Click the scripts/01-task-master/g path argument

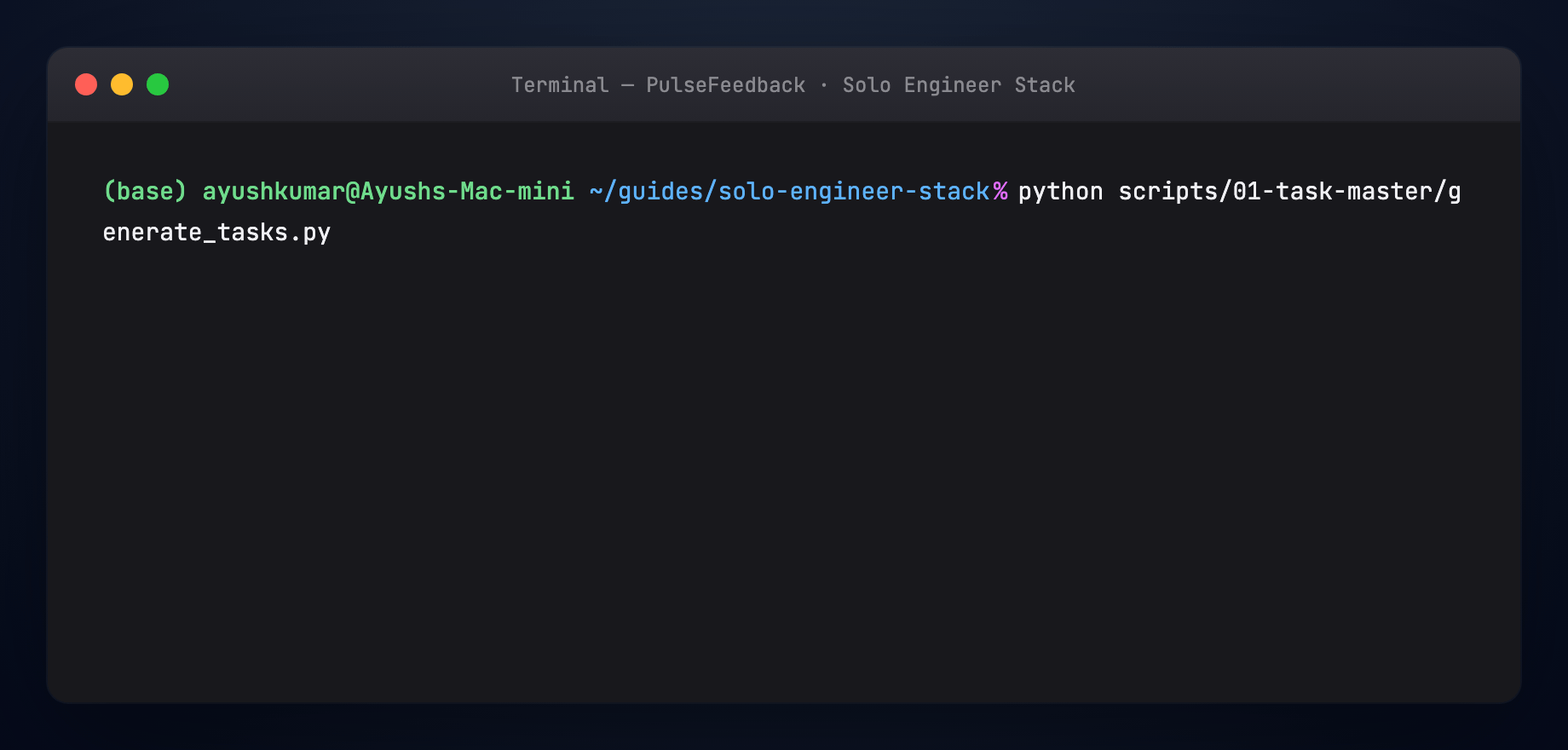click(1290, 191)
